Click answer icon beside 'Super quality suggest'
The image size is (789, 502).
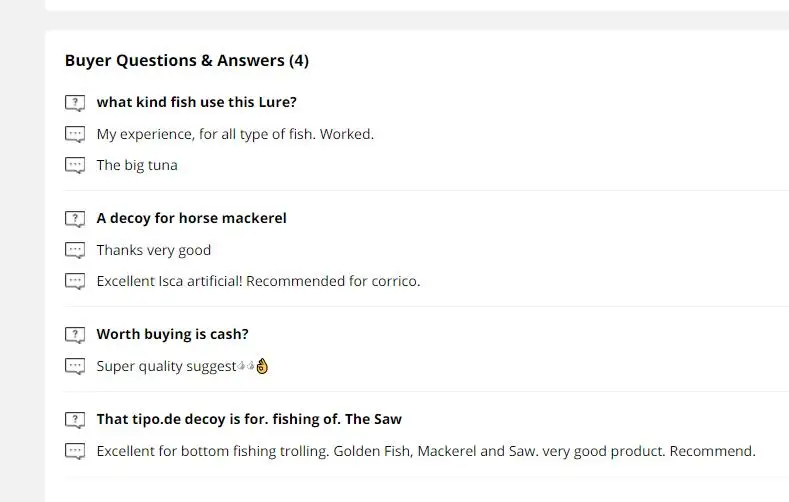[x=75, y=366]
